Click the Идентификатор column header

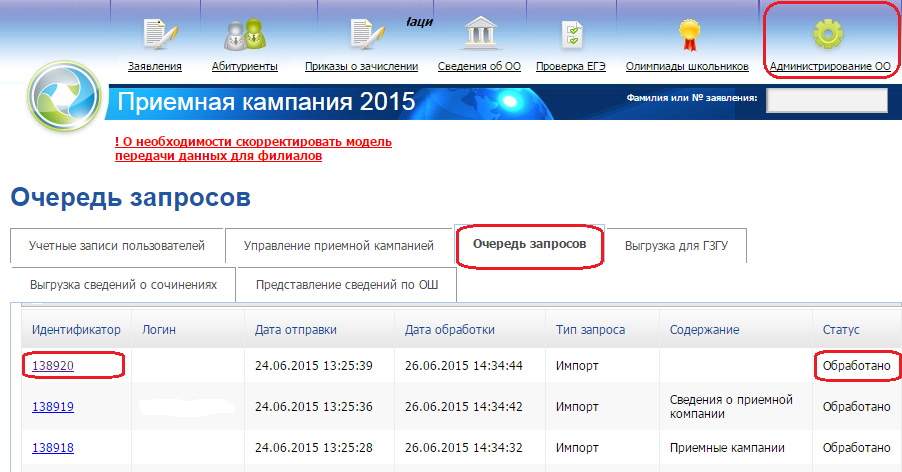(x=77, y=329)
